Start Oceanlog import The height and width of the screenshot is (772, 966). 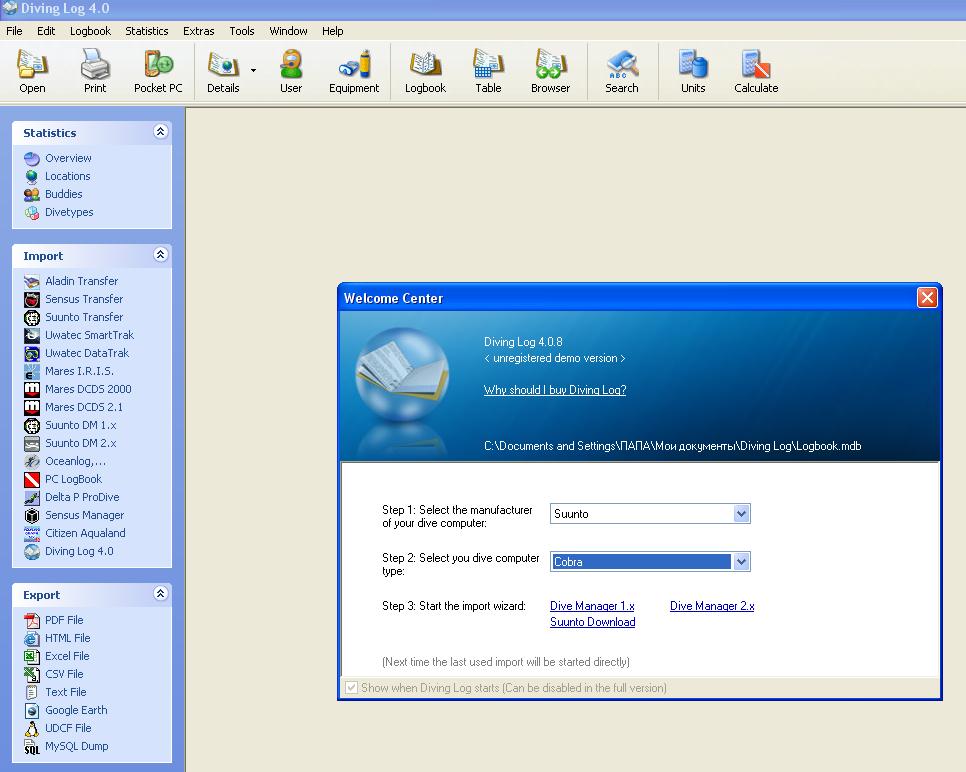pyautogui.click(x=65, y=461)
